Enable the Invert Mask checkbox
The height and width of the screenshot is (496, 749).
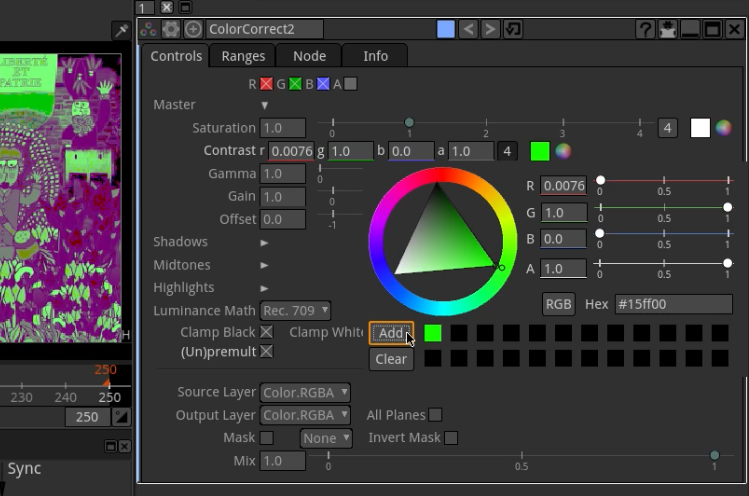(x=451, y=438)
